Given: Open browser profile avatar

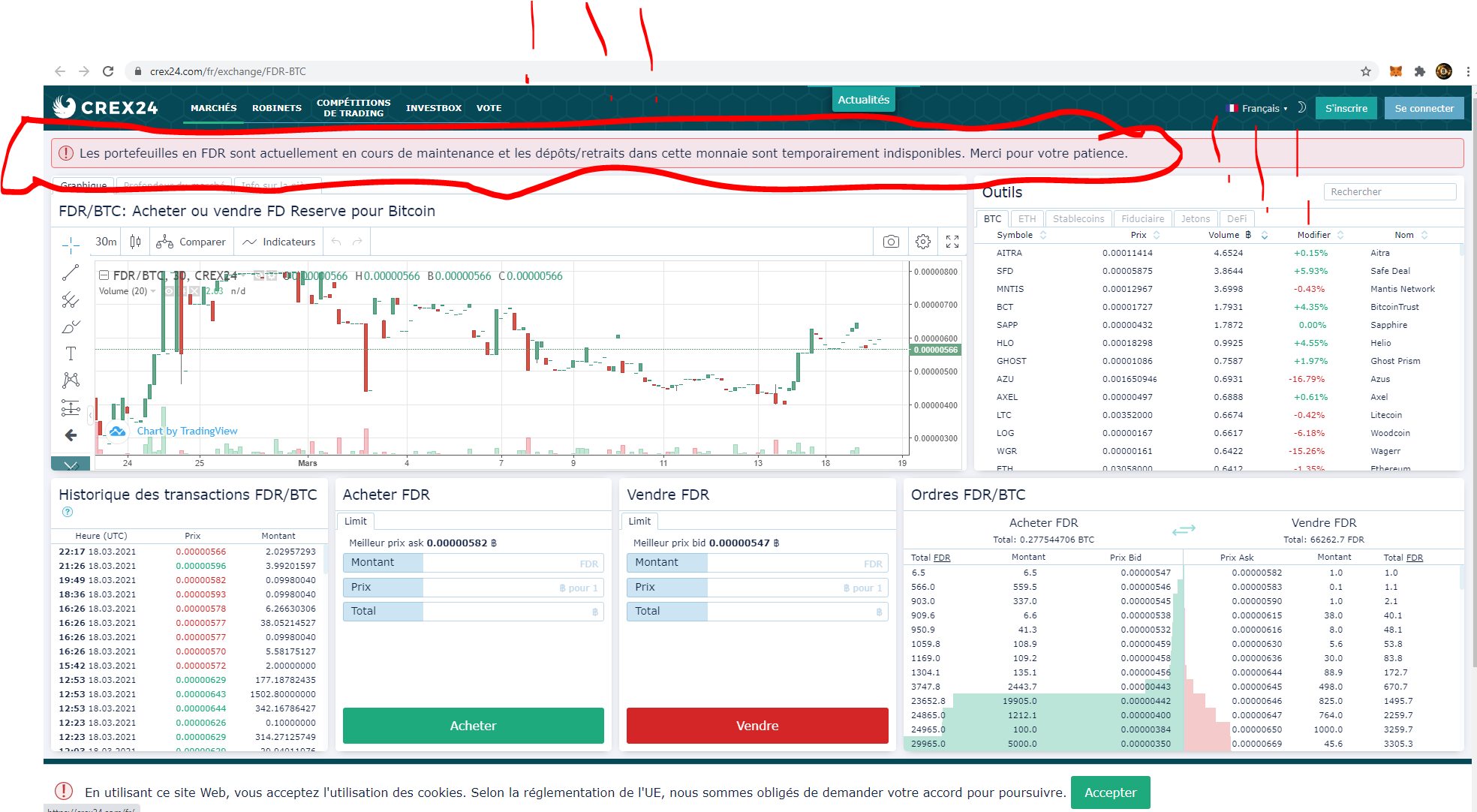Looking at the screenshot, I should click(x=1444, y=71).
